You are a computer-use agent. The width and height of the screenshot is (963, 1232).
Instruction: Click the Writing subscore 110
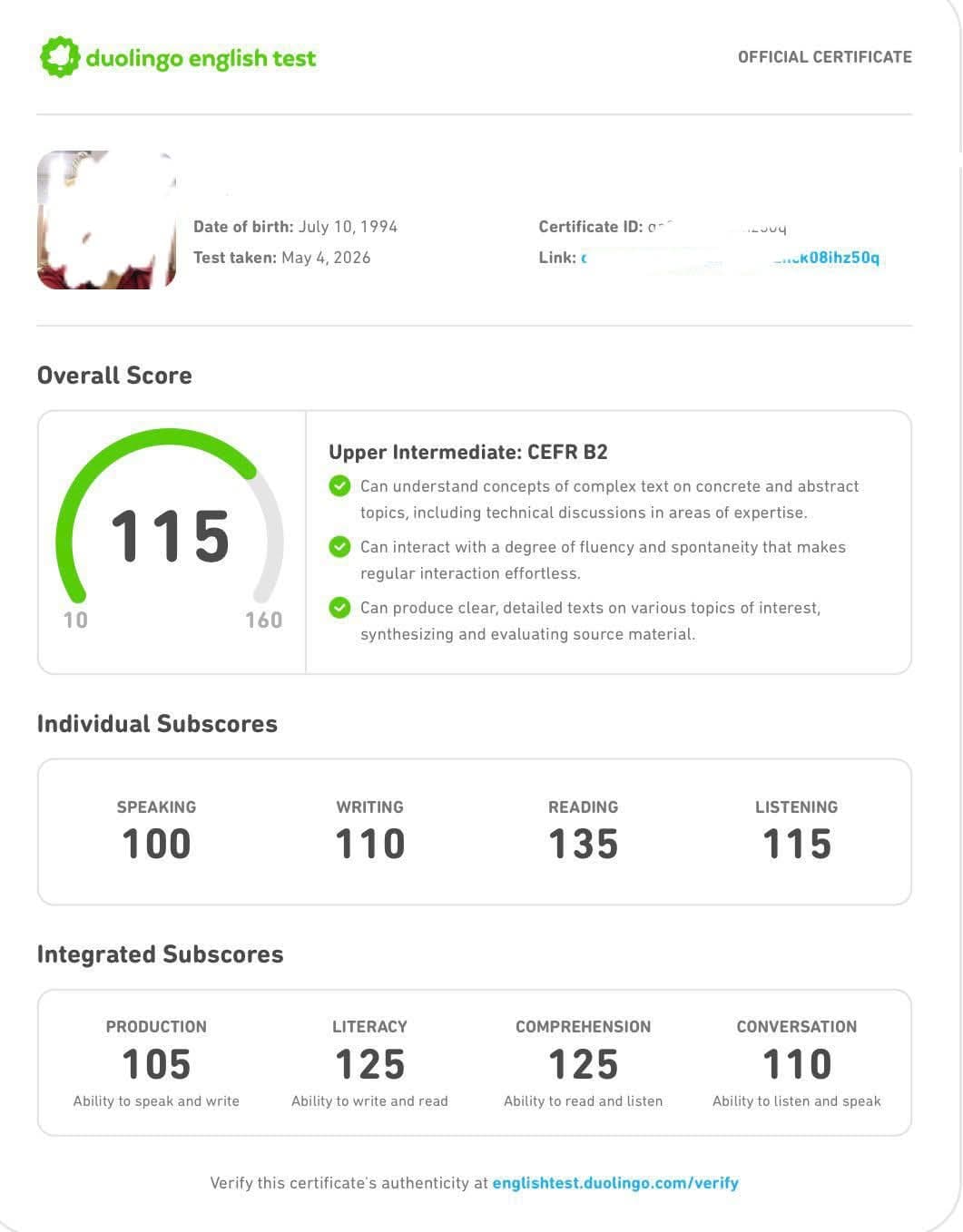369,844
